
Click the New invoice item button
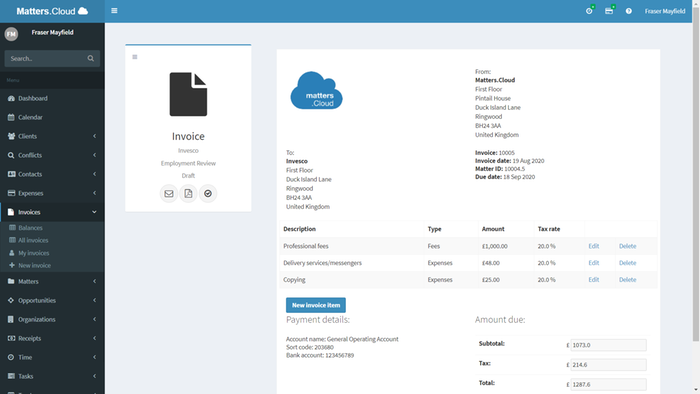tap(316, 305)
